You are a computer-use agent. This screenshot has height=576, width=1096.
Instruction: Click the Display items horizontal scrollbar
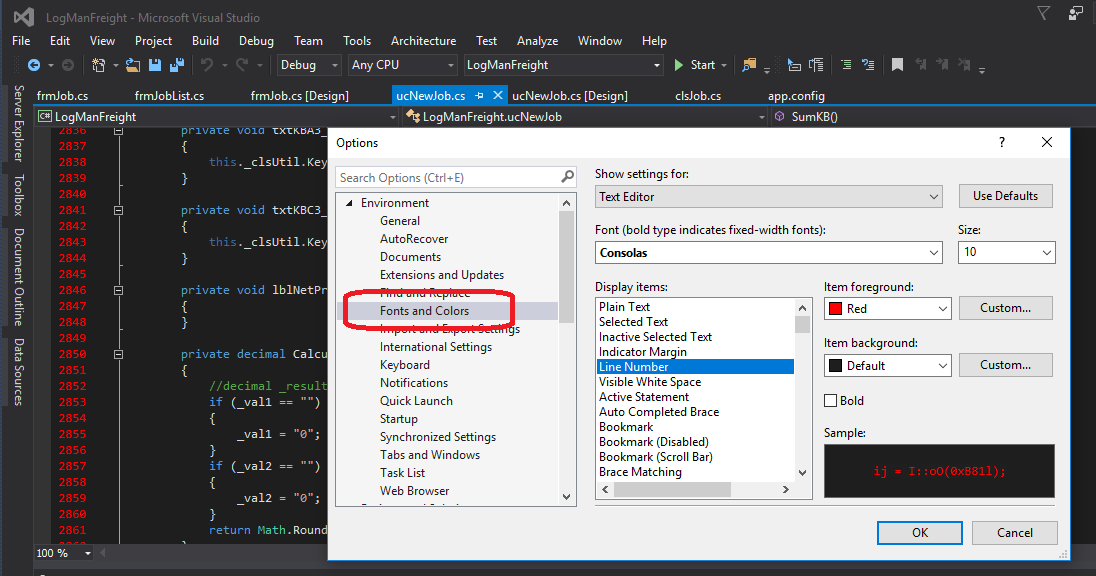pyautogui.click(x=695, y=489)
